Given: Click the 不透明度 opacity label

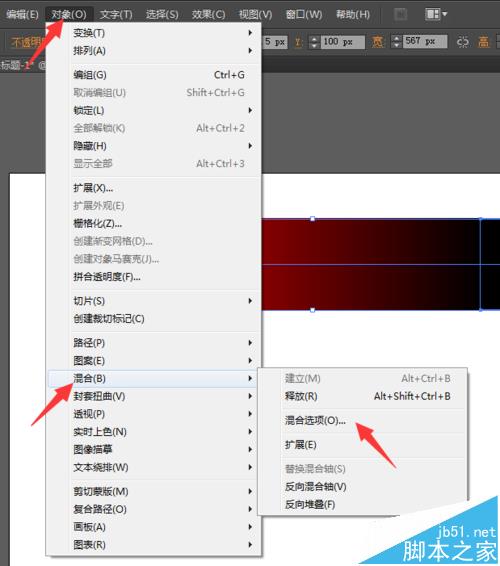Looking at the screenshot, I should [x=28, y=43].
